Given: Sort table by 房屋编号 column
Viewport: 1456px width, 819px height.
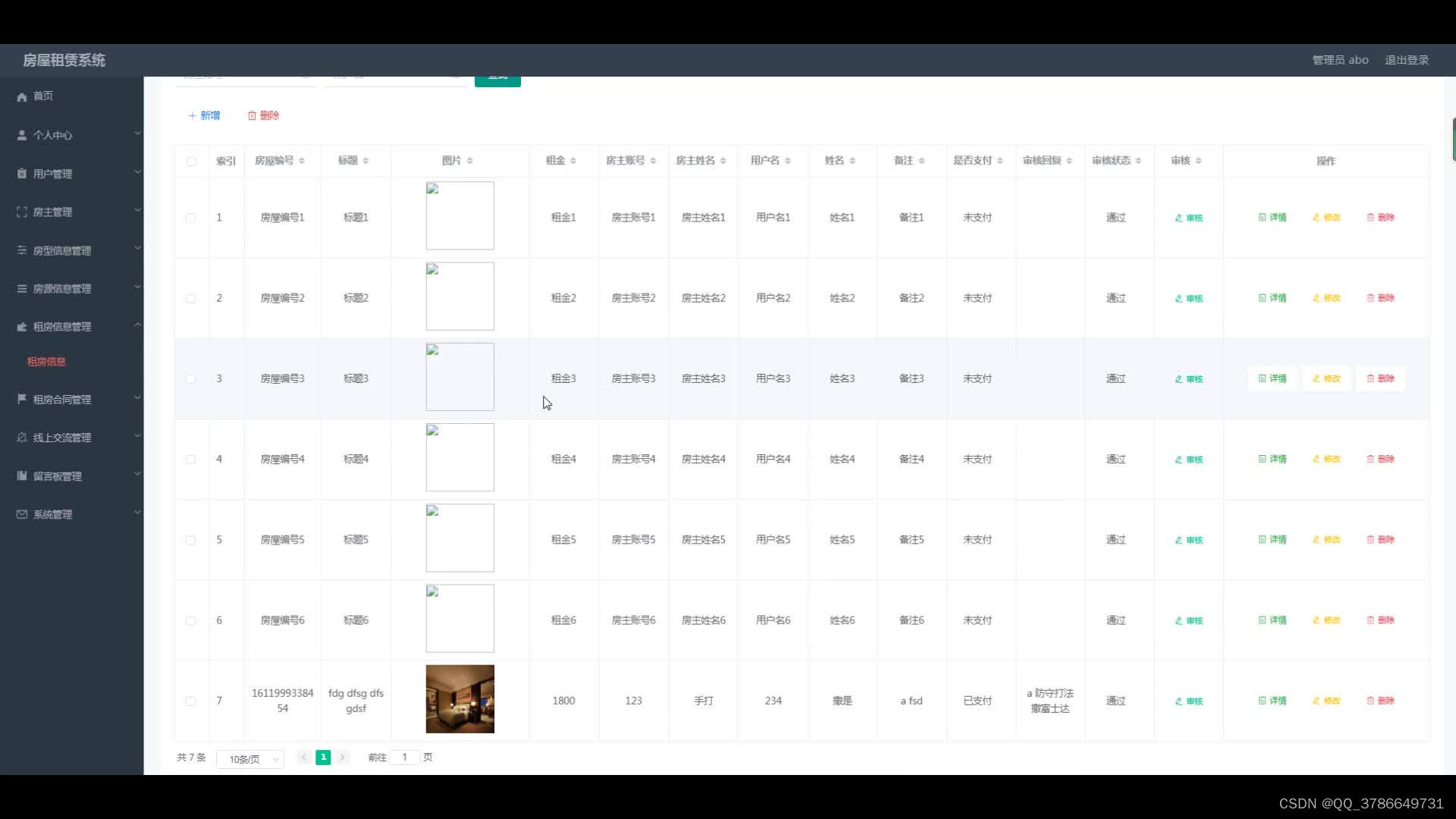Looking at the screenshot, I should [301, 161].
